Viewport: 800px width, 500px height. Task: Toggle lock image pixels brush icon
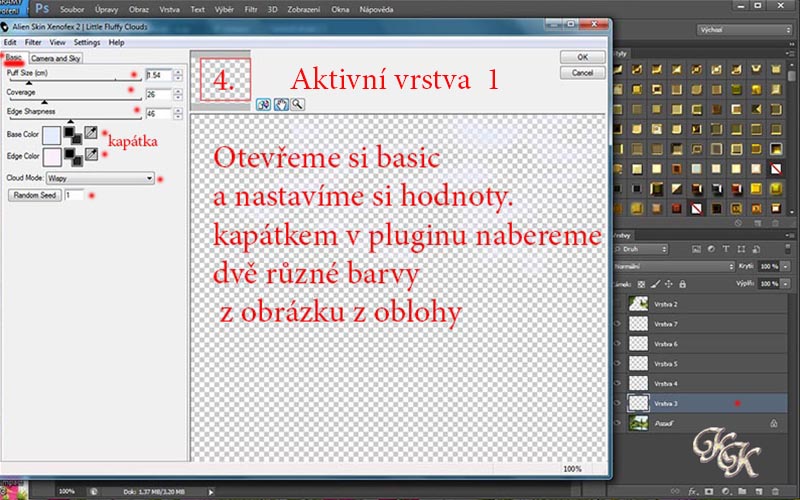coord(656,284)
